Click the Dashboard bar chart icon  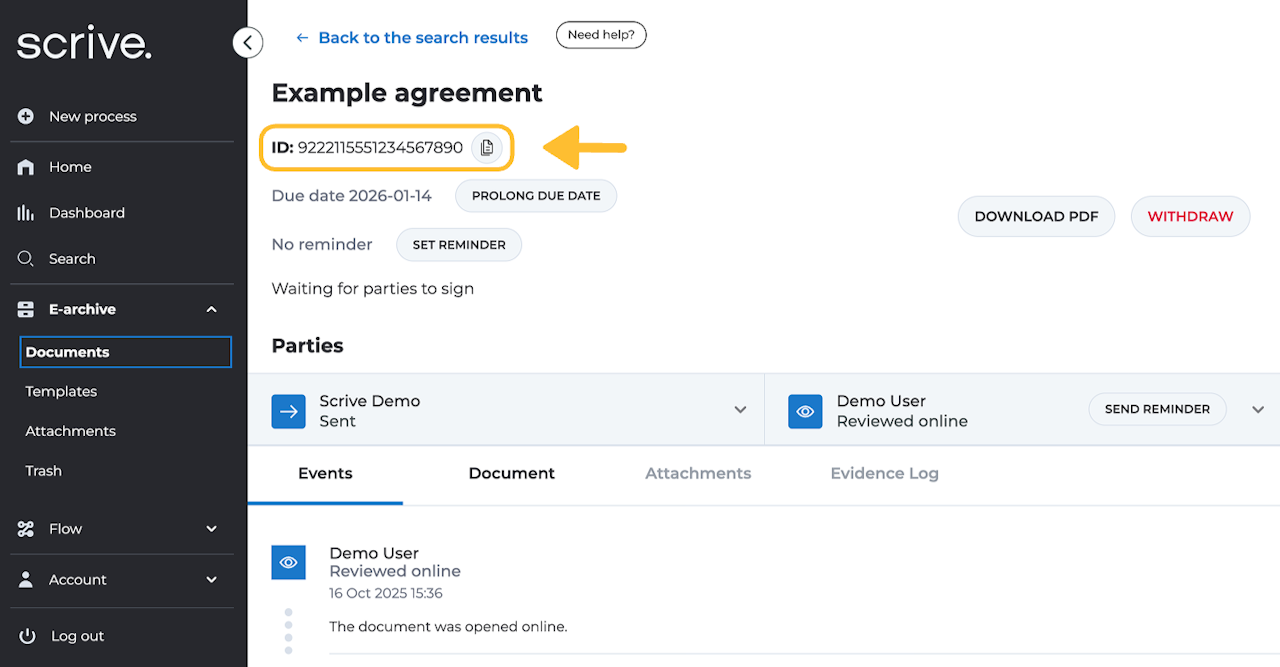[x=26, y=213]
